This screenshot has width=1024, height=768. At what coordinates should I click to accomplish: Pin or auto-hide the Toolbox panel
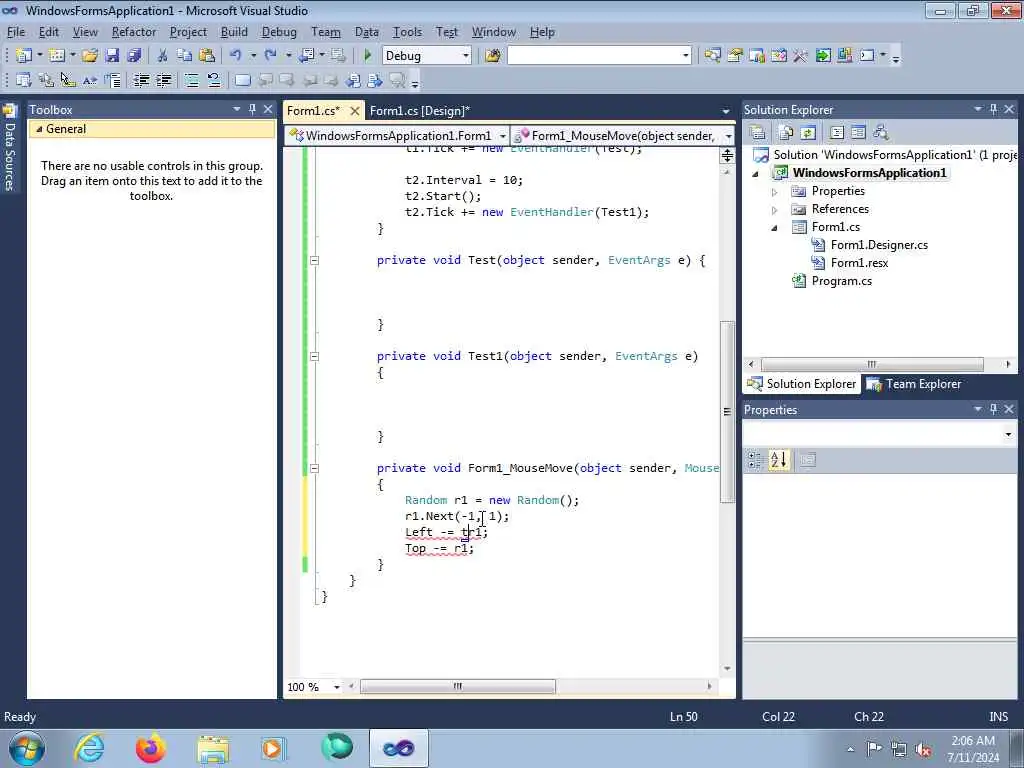pos(252,109)
